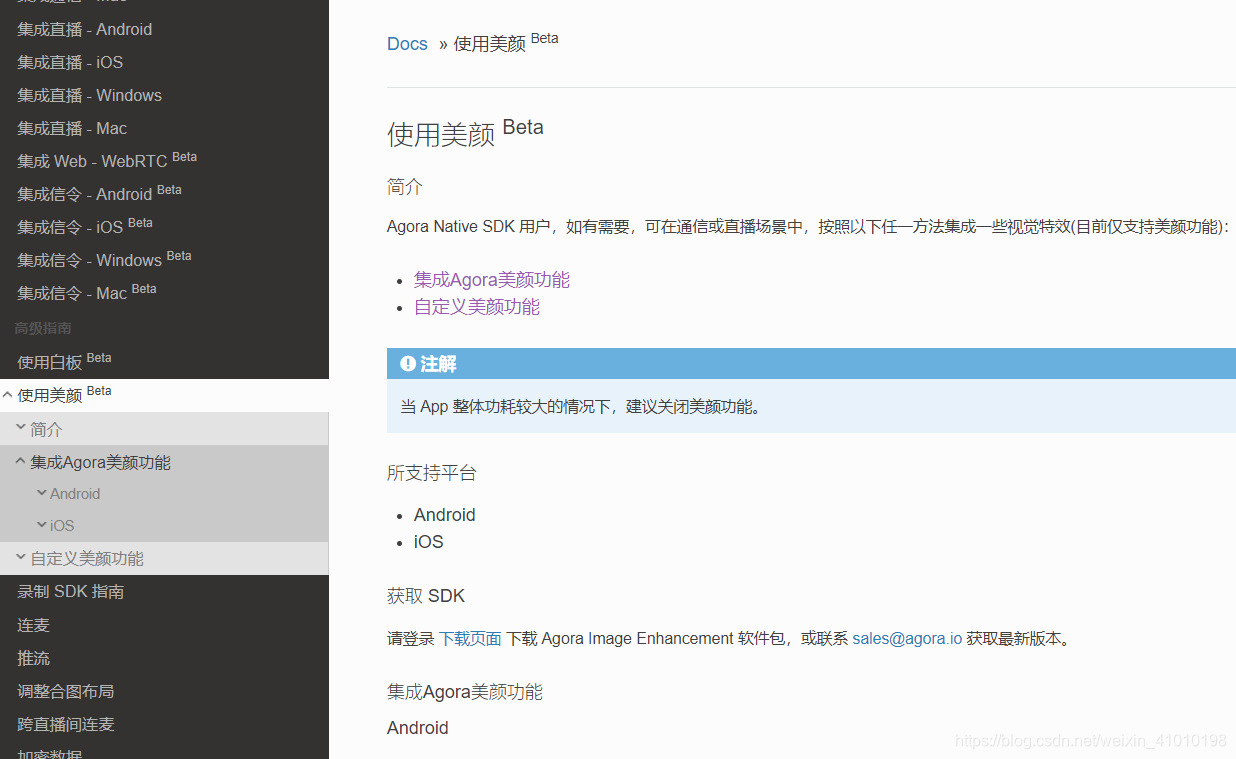Open 集成直播 - Android in sidebar
This screenshot has width=1236, height=759.
(x=85, y=30)
